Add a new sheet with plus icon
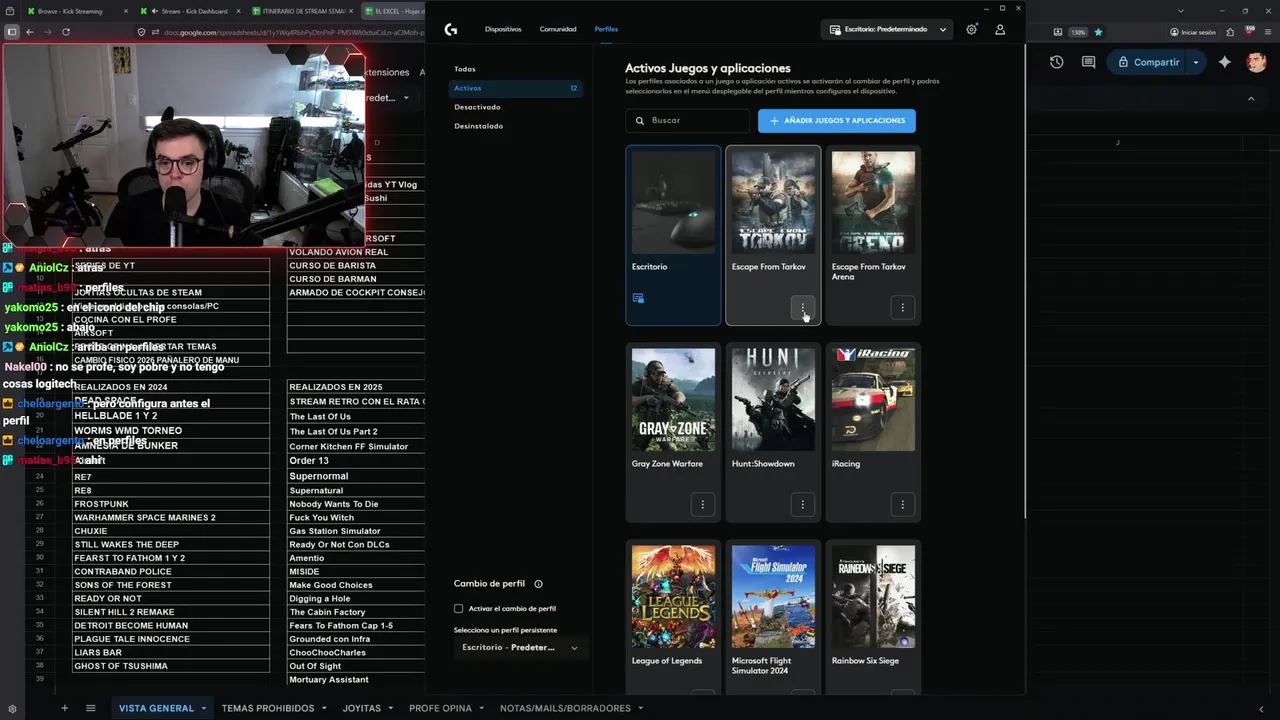Image resolution: width=1280 pixels, height=720 pixels. (x=65, y=708)
